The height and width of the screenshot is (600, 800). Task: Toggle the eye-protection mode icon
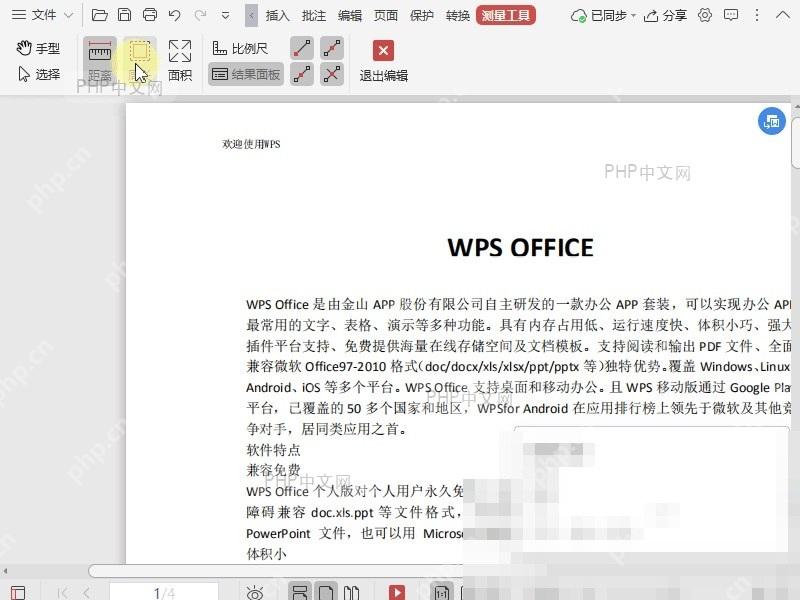click(x=255, y=593)
